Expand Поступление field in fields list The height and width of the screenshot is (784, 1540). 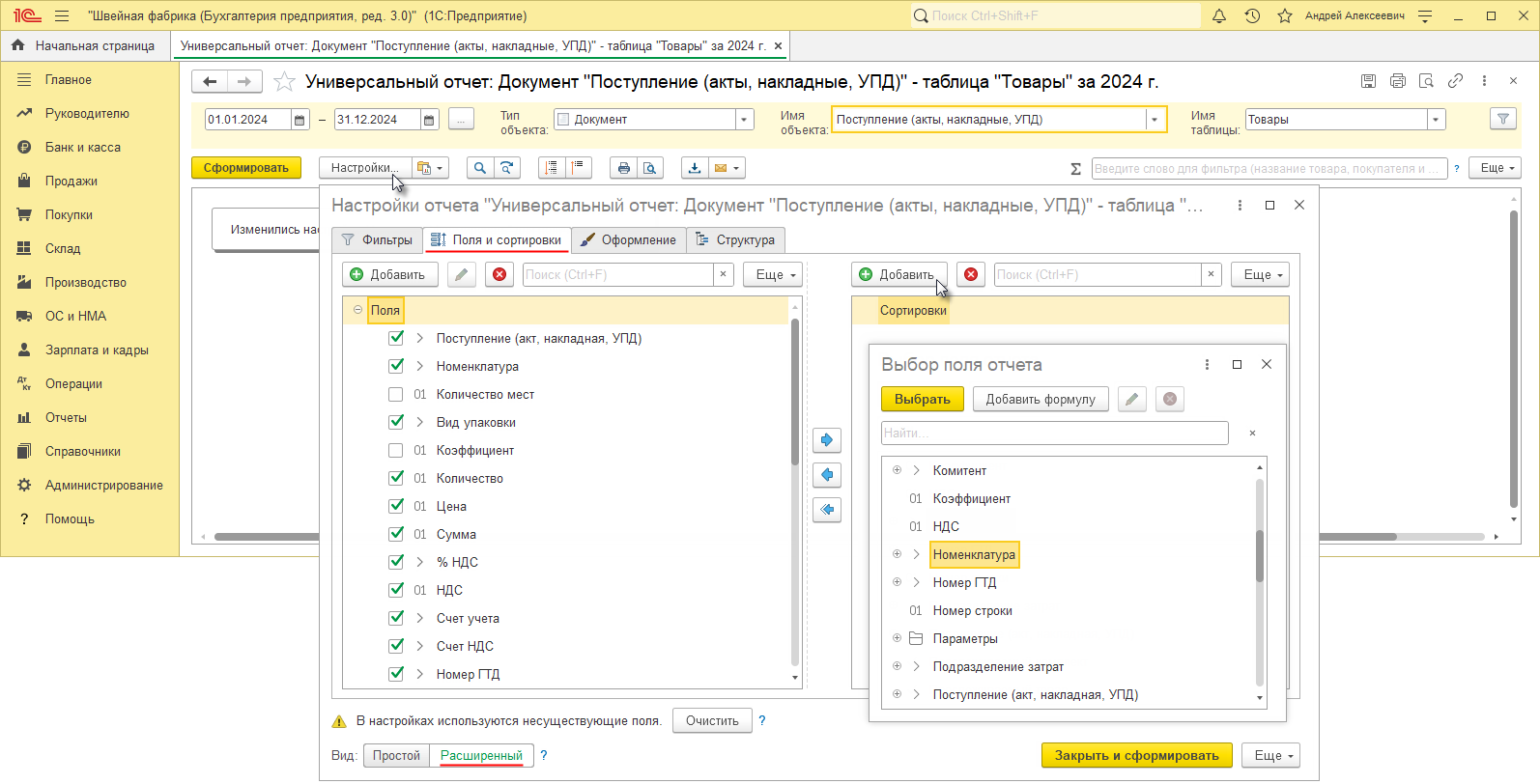pyautogui.click(x=420, y=338)
